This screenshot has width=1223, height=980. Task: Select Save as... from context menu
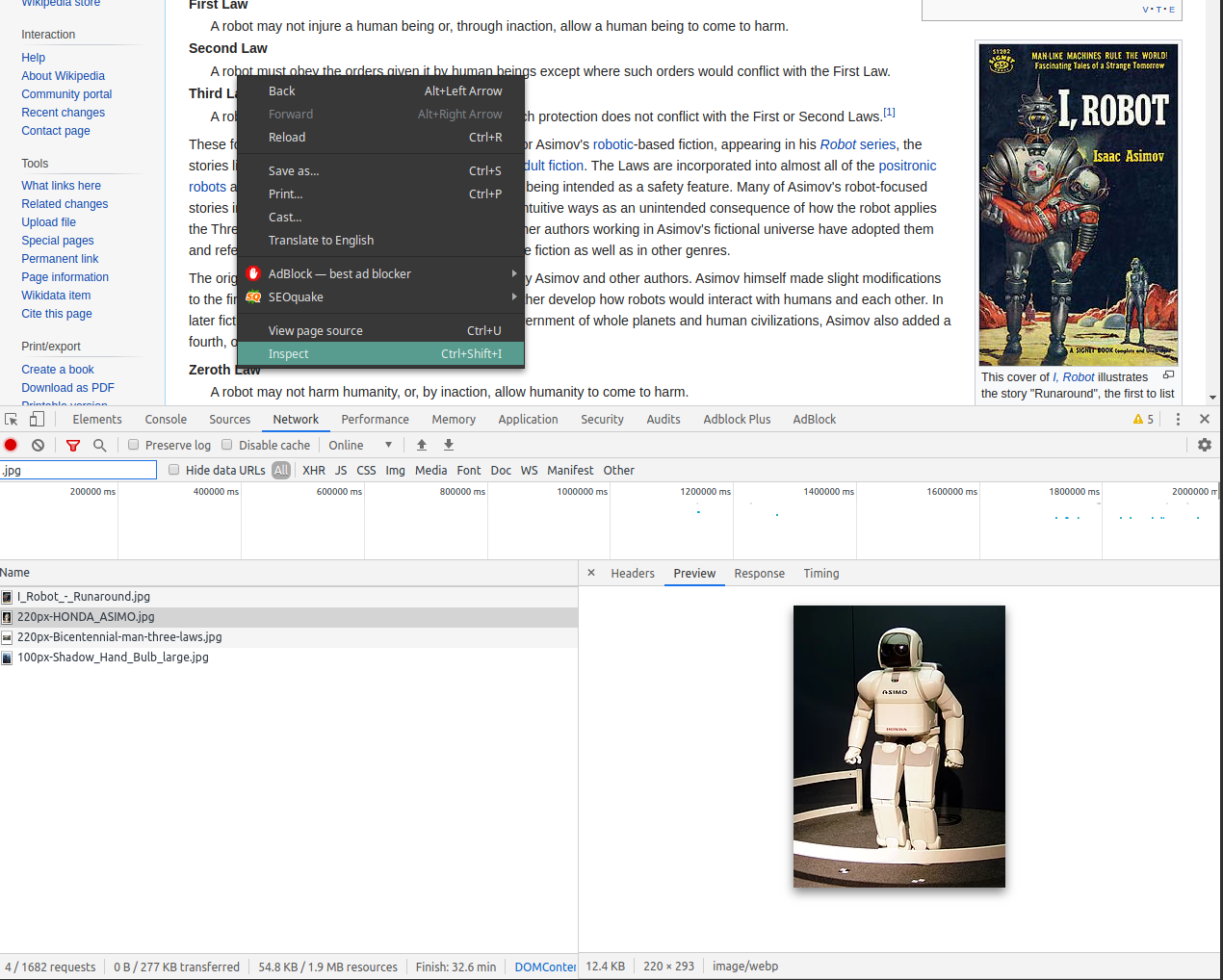point(381,171)
